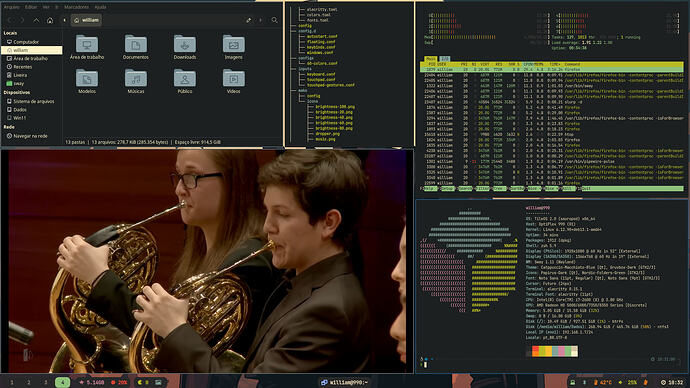690x388 pixels.
Task: Open the Ajuda menu
Action: pyautogui.click(x=100, y=7)
